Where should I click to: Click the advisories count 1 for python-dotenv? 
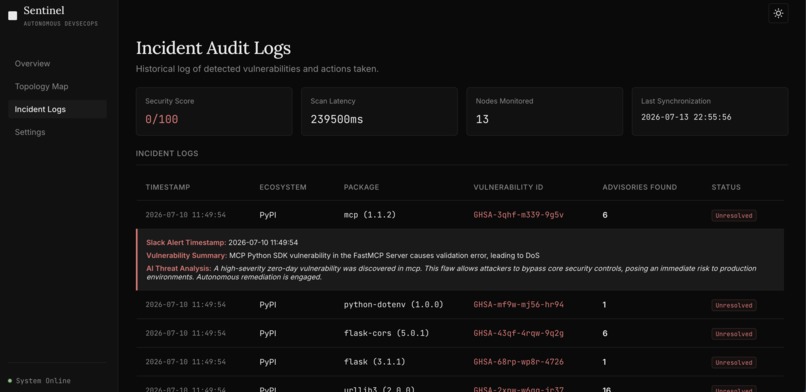coord(604,305)
